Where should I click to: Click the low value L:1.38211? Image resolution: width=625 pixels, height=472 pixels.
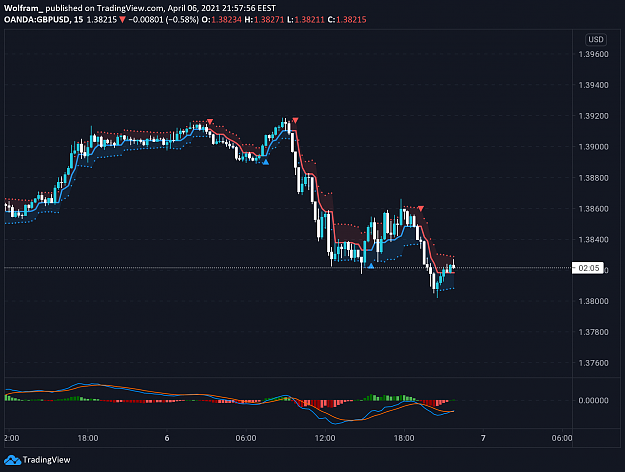[306, 20]
